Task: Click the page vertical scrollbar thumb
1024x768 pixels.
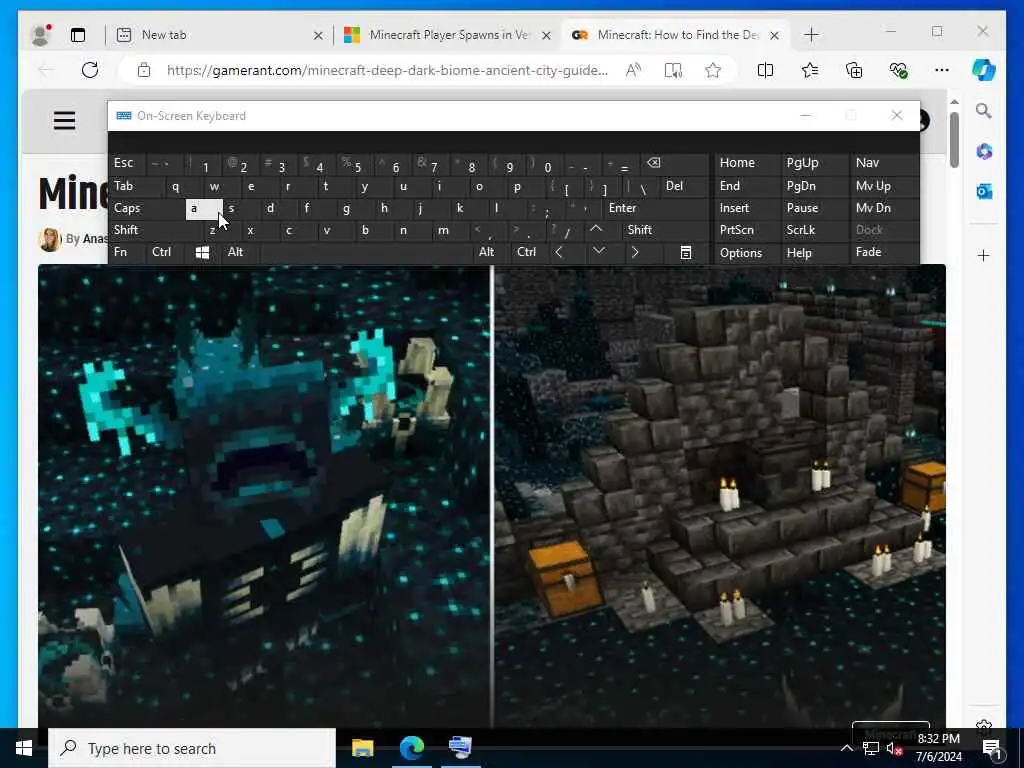Action: point(954,140)
